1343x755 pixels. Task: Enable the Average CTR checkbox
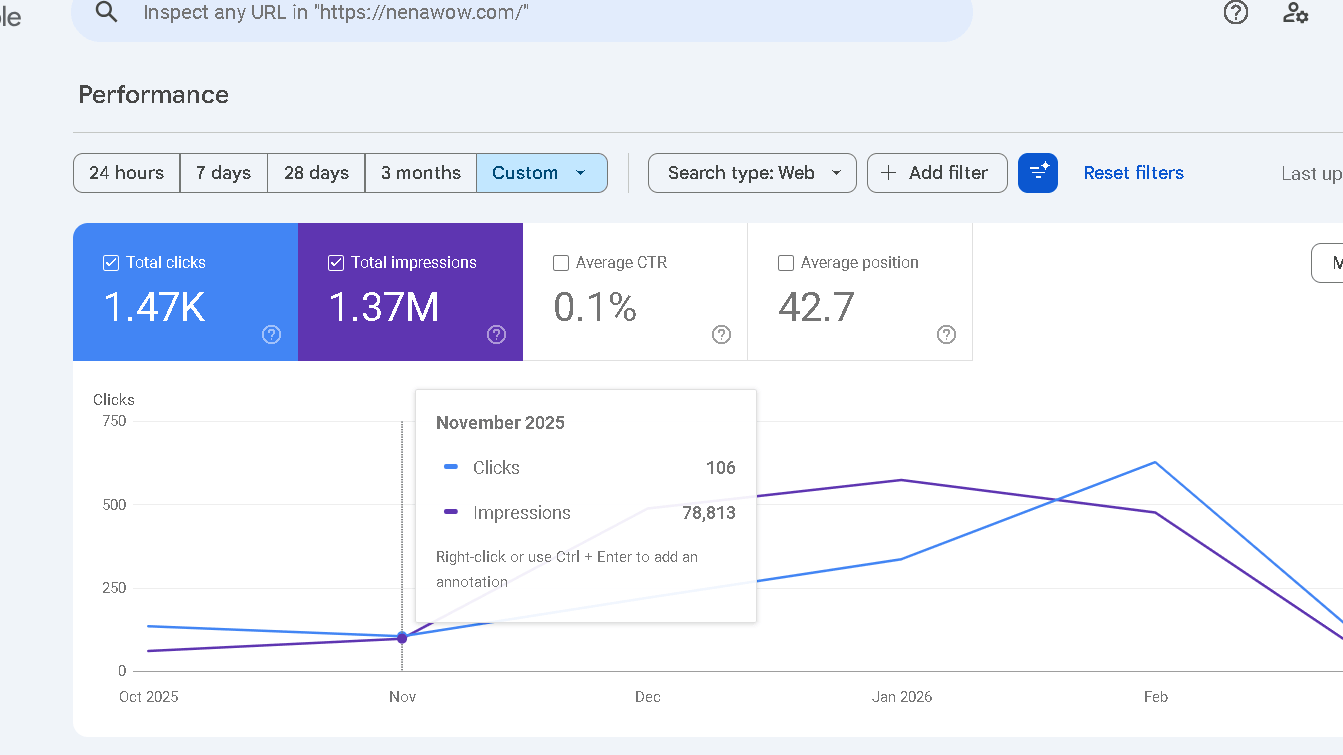pyautogui.click(x=561, y=262)
